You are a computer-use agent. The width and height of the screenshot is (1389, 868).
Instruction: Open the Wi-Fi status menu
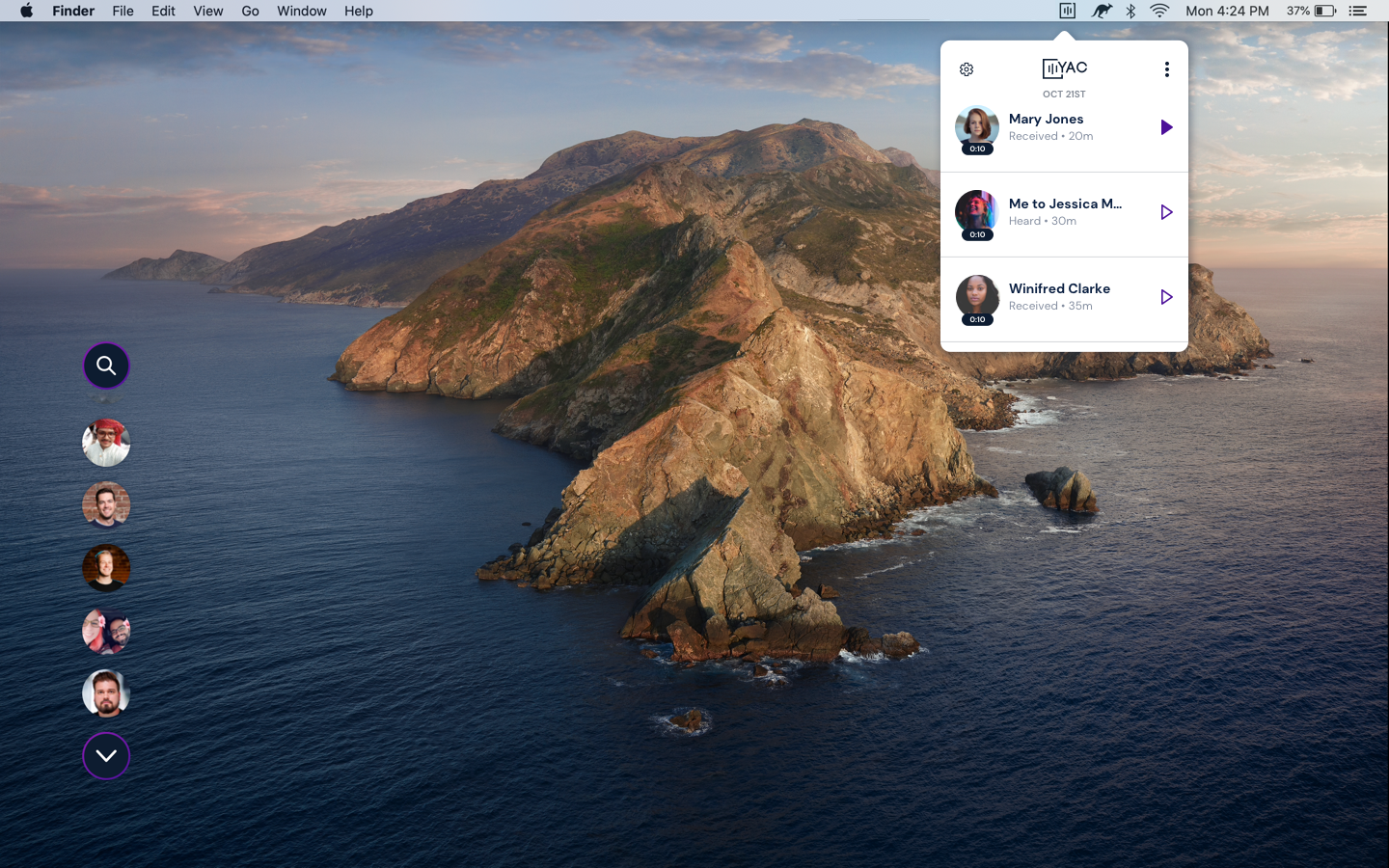[1159, 11]
